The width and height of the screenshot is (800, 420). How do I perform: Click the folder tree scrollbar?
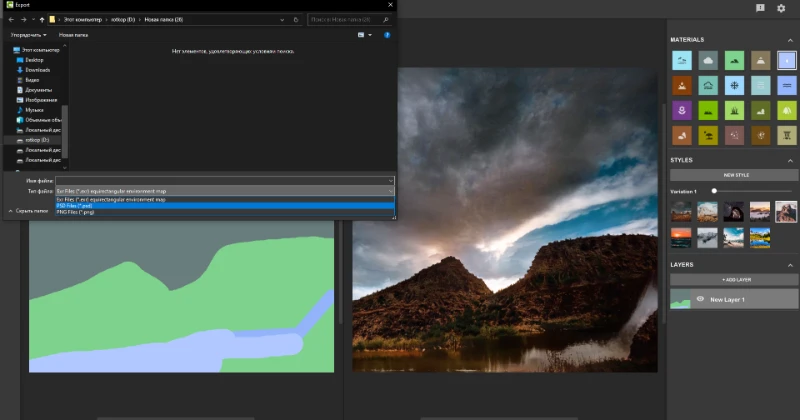click(x=64, y=131)
